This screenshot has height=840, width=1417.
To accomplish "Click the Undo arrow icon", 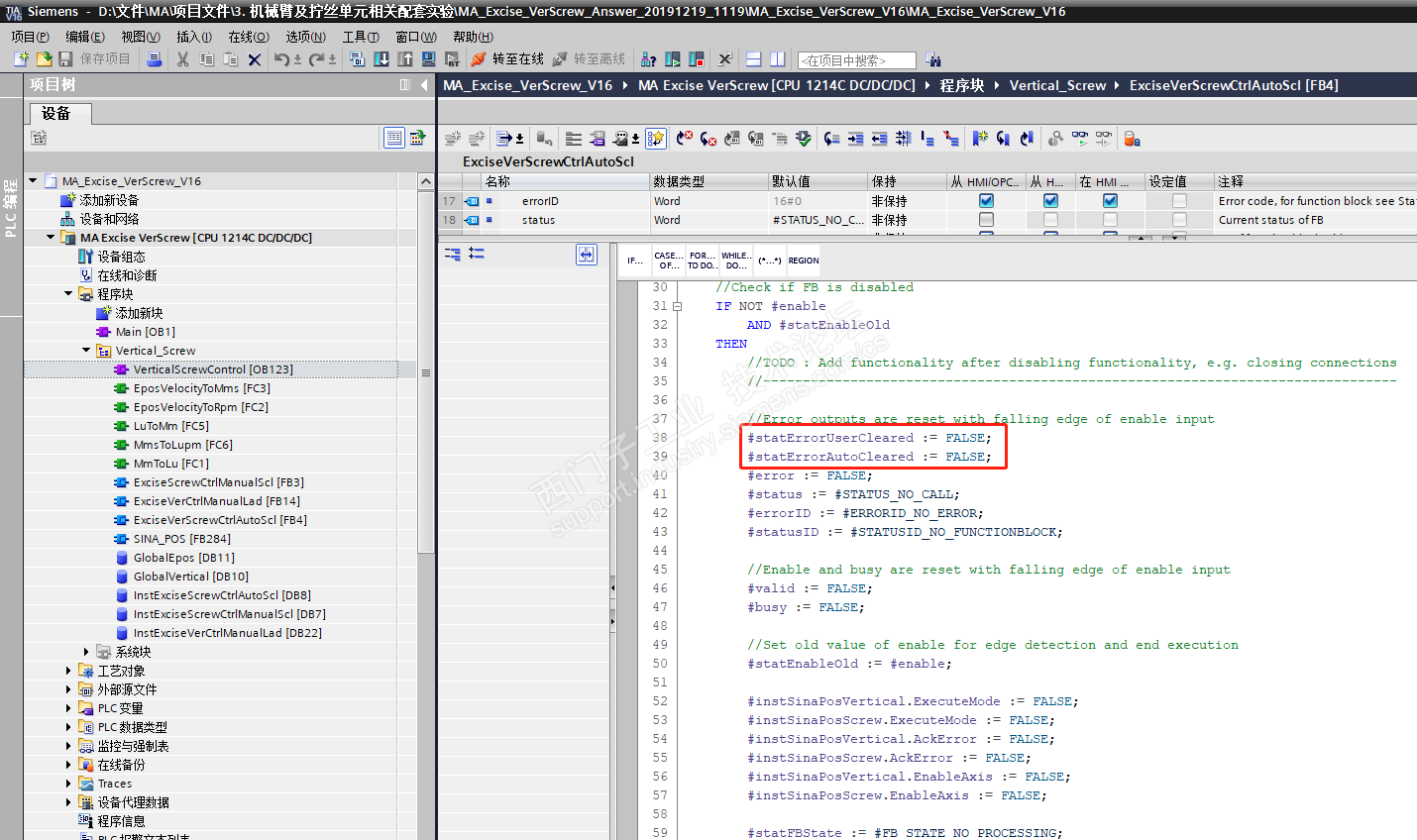I will (281, 59).
